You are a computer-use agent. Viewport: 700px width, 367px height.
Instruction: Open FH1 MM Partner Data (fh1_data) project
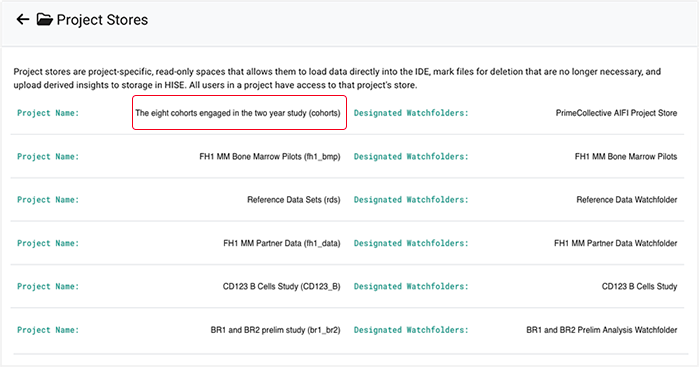(x=282, y=243)
